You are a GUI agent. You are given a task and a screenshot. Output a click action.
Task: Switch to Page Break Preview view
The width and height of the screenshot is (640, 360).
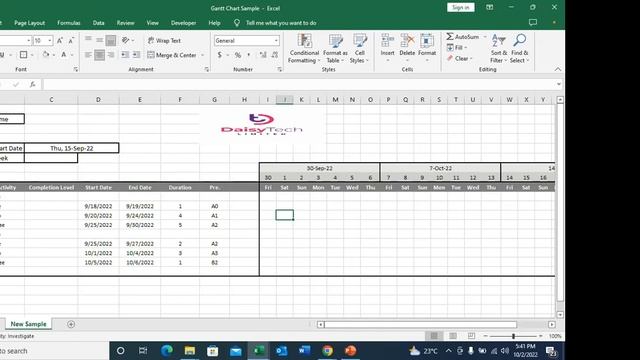pyautogui.click(x=471, y=336)
